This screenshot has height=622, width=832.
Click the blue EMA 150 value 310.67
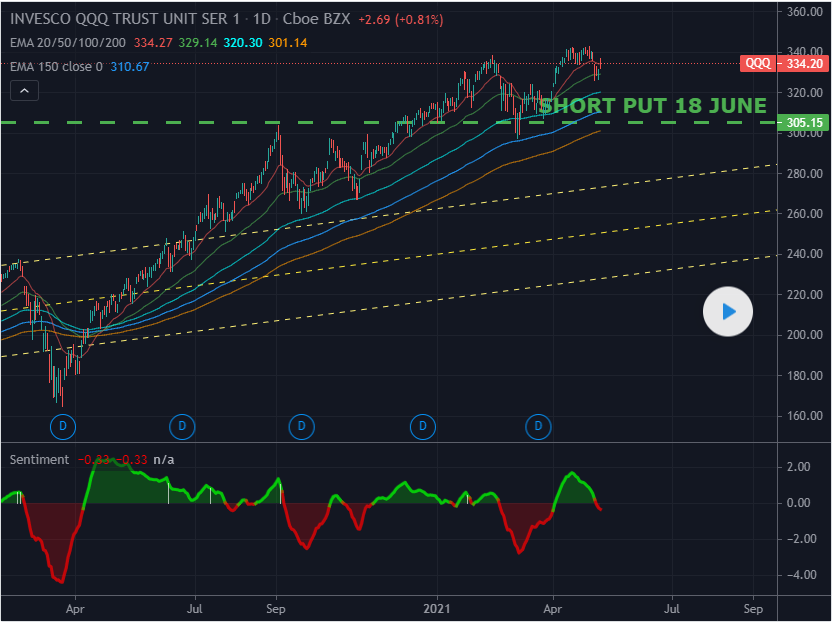[x=130, y=67]
